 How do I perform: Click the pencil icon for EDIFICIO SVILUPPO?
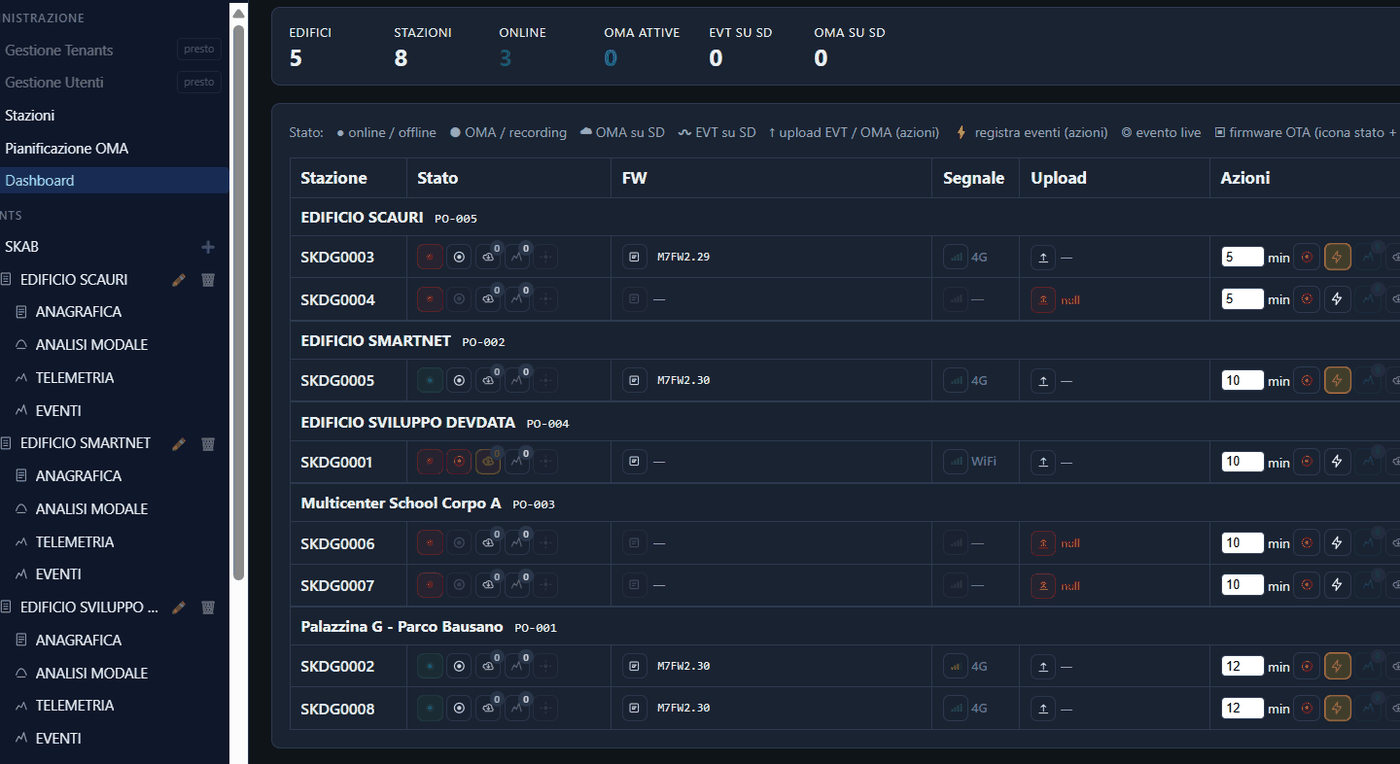[x=179, y=607]
